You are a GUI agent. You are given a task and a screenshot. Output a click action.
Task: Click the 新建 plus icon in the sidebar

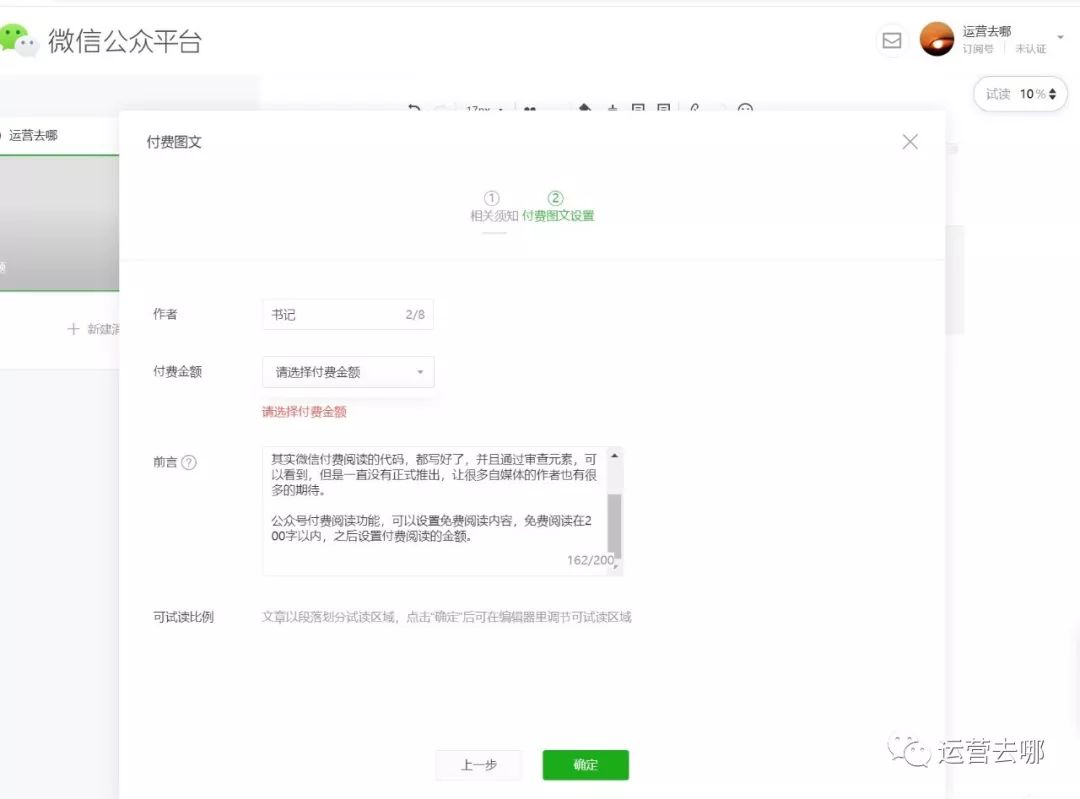(x=73, y=329)
